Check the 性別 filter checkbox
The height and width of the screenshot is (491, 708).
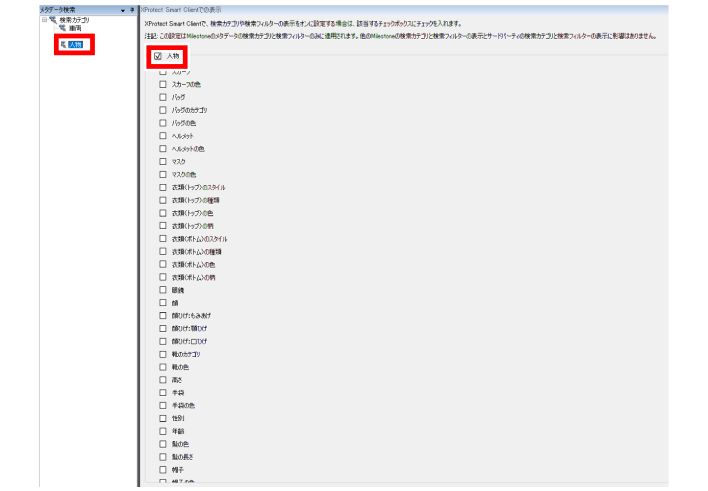point(163,418)
